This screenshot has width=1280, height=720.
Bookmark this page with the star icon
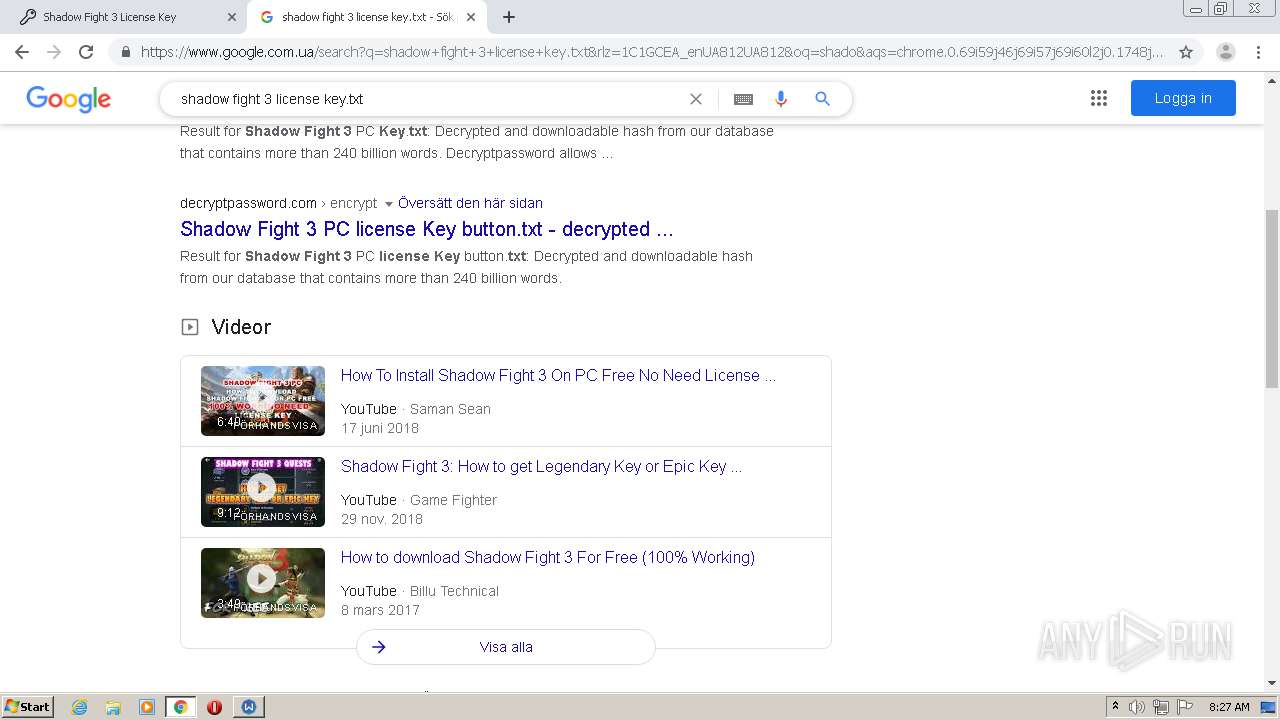1186,52
